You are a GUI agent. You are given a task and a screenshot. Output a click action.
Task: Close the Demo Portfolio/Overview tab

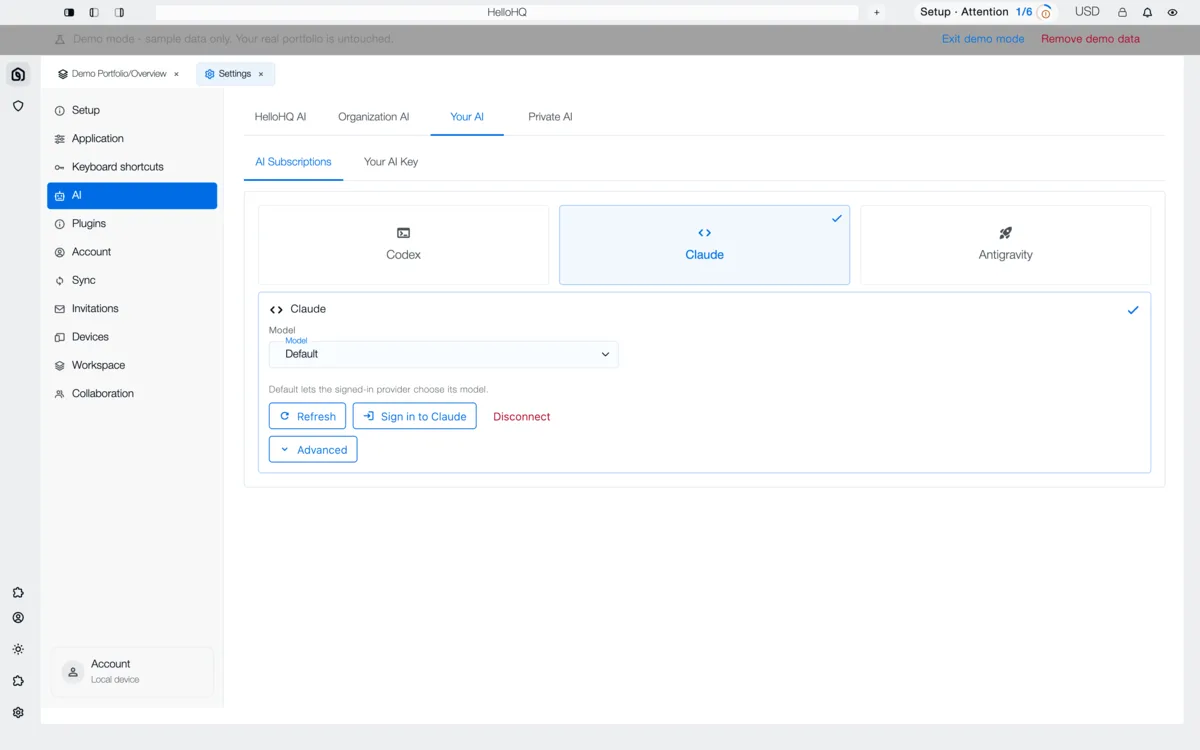176,74
